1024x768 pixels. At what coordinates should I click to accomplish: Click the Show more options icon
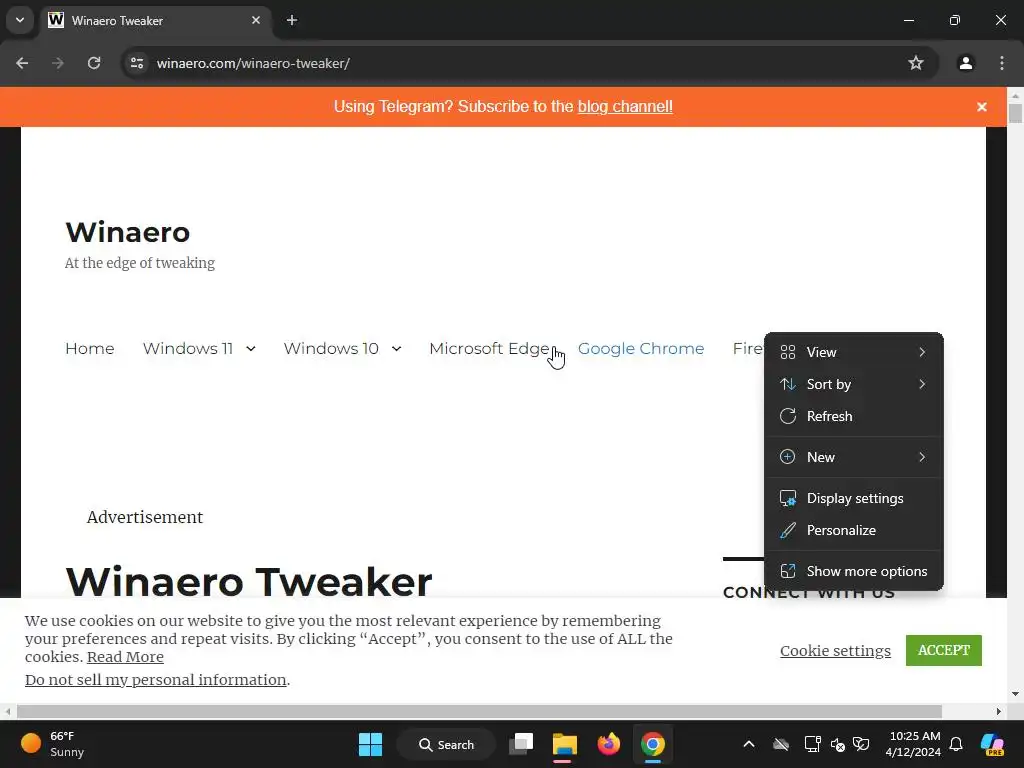pyautogui.click(x=788, y=571)
